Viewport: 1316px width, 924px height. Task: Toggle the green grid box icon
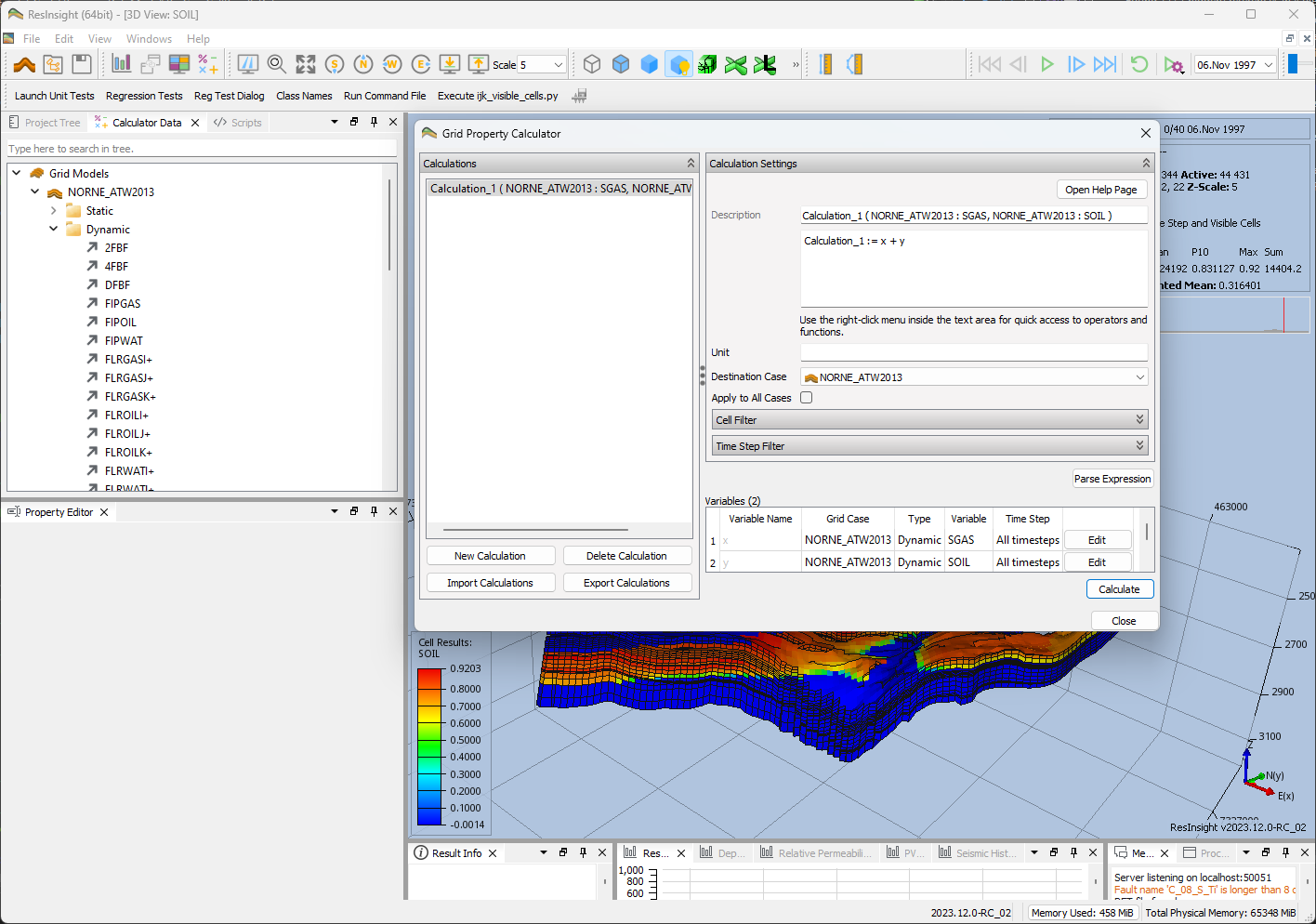(707, 64)
